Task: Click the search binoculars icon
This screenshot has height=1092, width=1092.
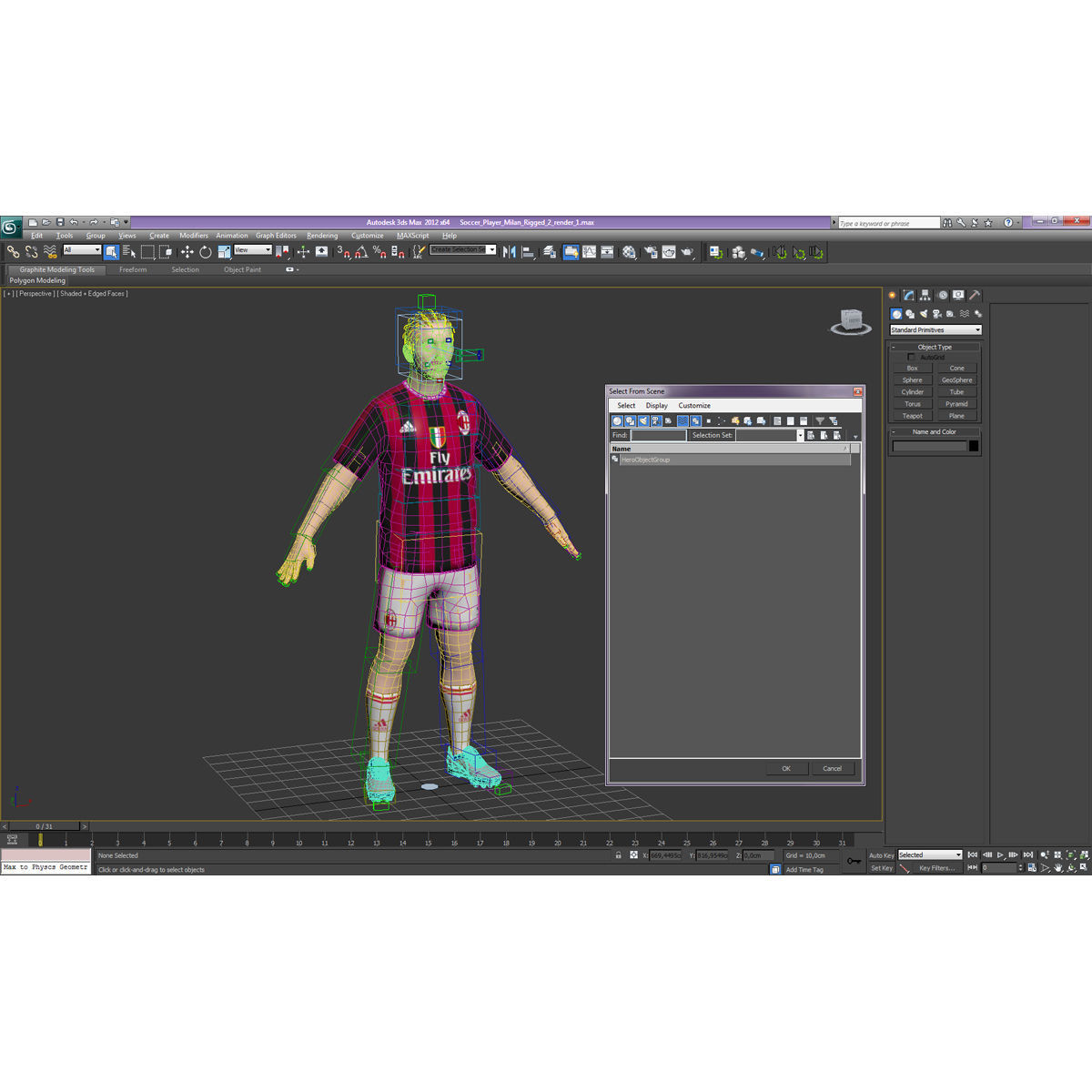Action: [x=947, y=222]
